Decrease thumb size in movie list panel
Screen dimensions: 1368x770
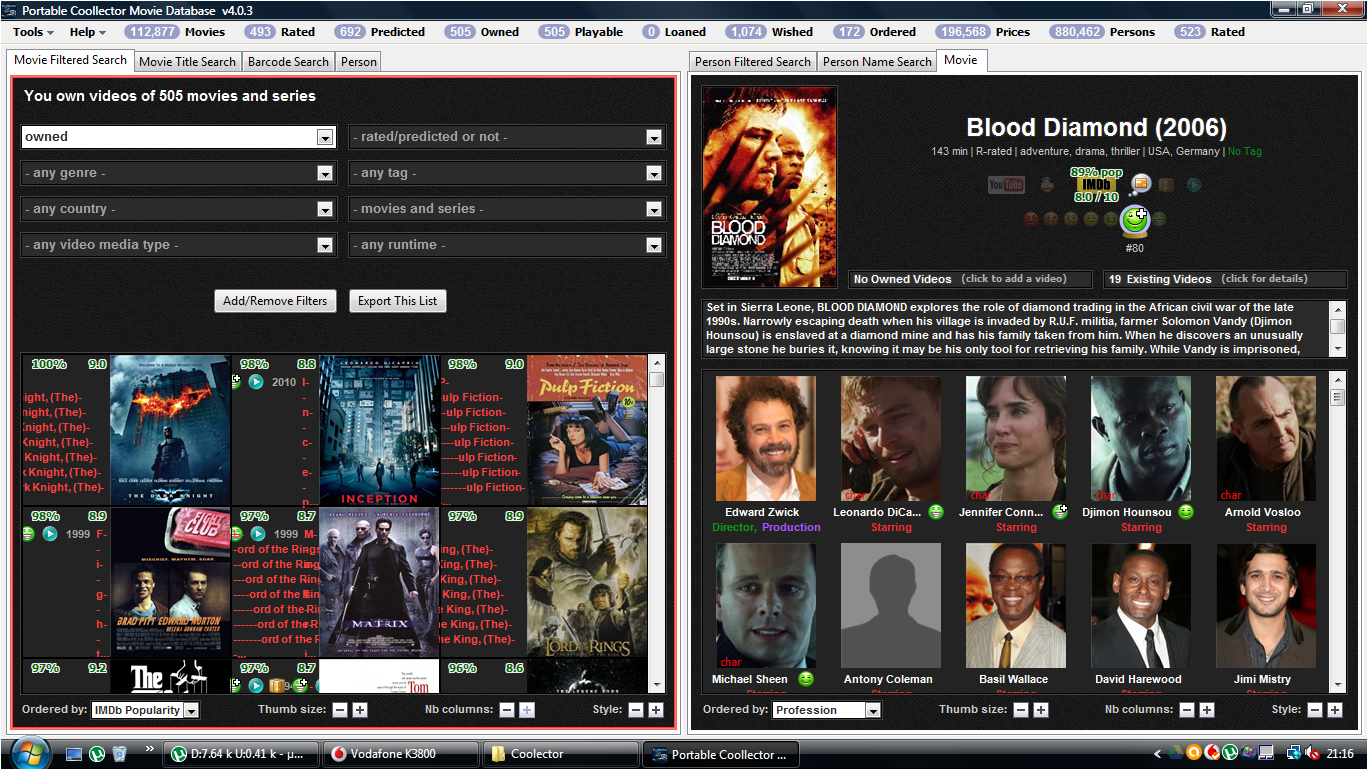[340, 710]
